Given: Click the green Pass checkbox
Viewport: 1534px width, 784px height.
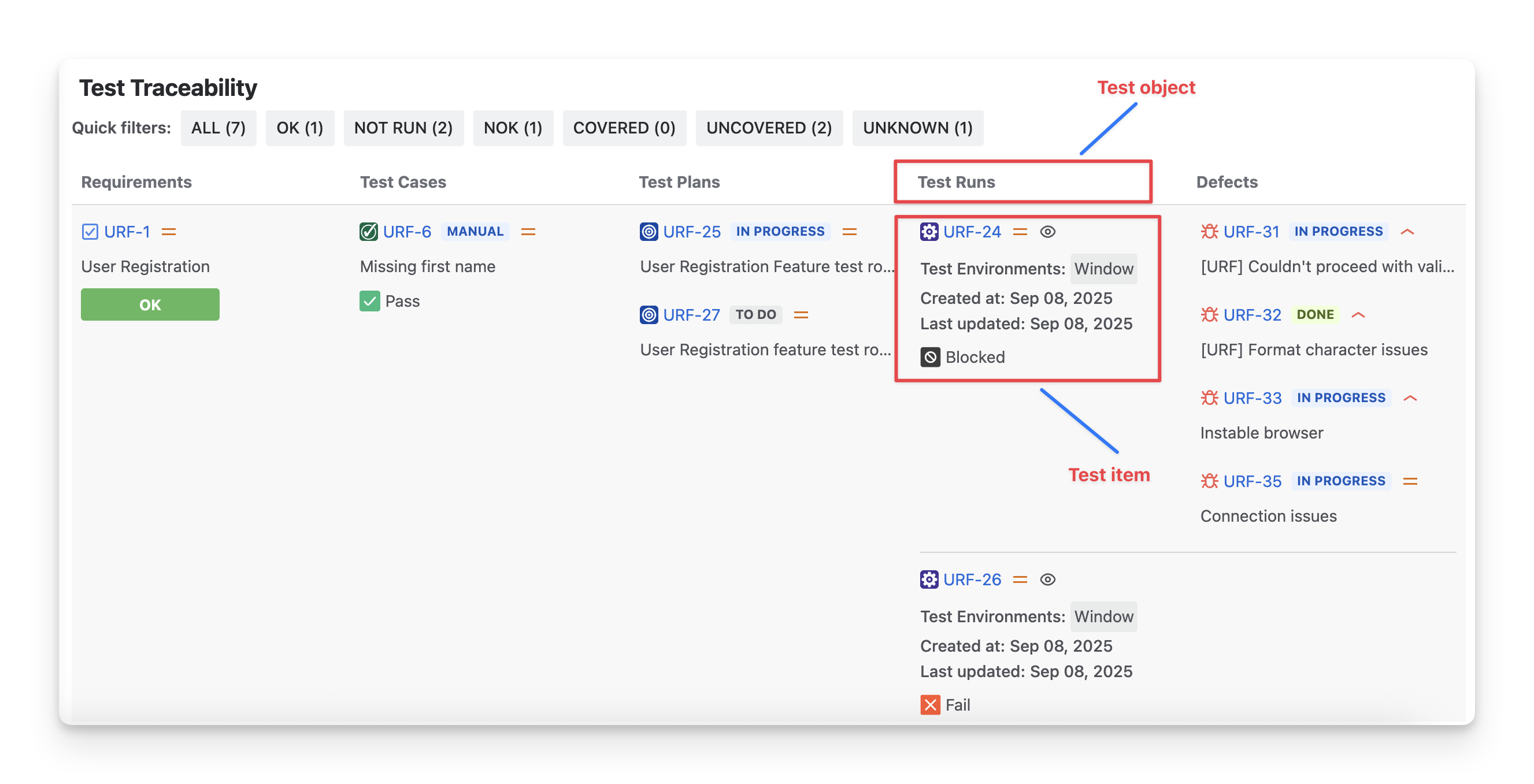Looking at the screenshot, I should click(x=370, y=301).
